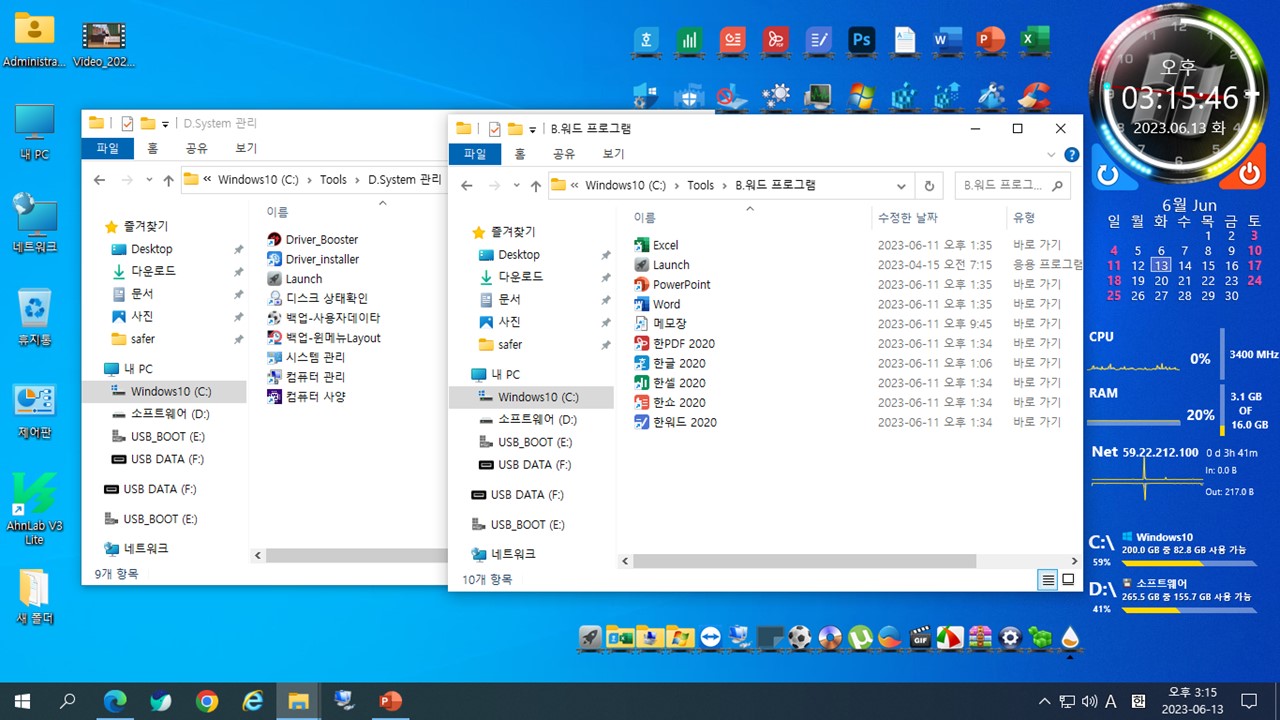Go up one folder in D.System window
Image resolution: width=1280 pixels, height=720 pixels.
point(168,181)
